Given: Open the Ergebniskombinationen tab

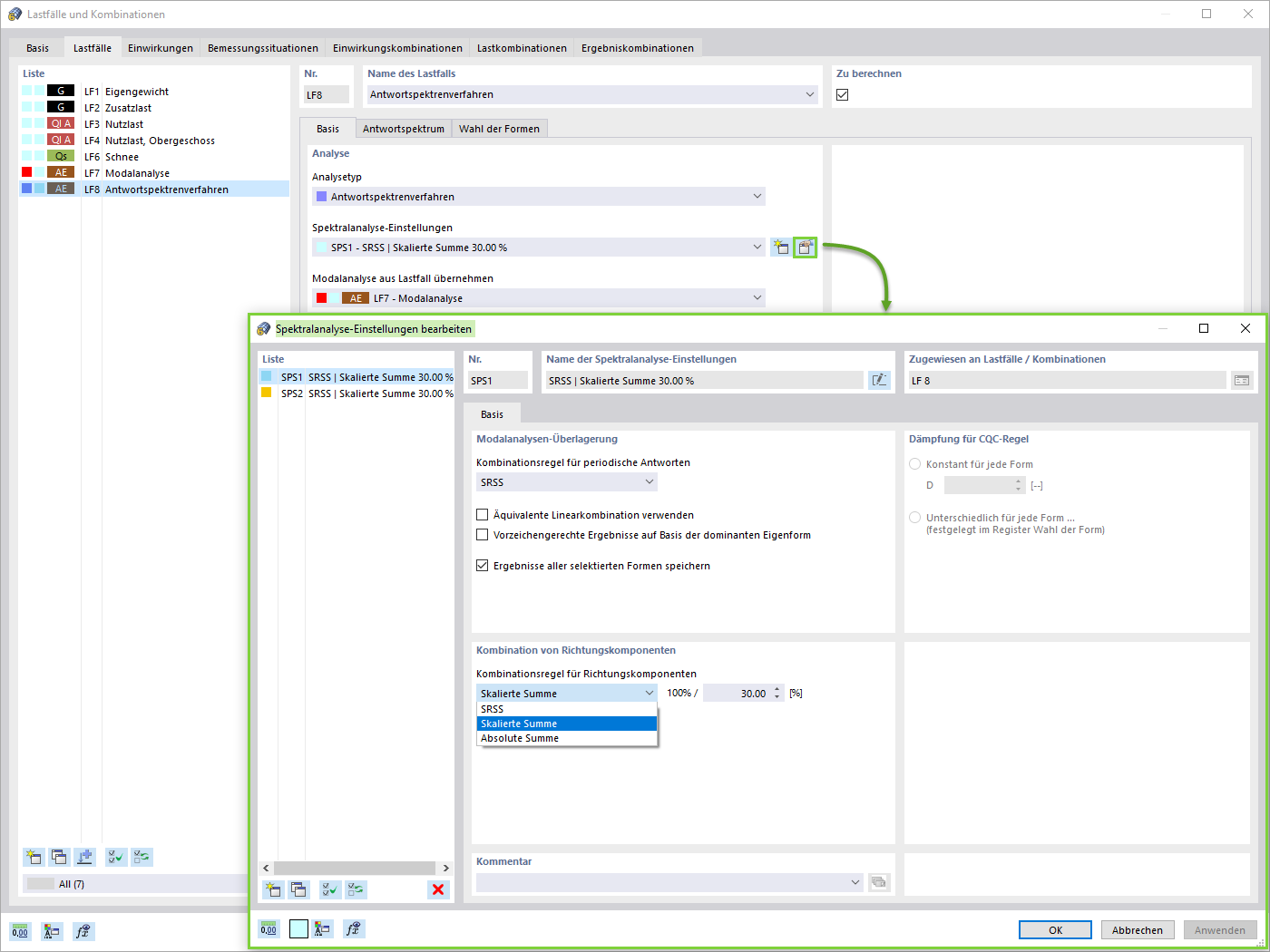Looking at the screenshot, I should point(638,48).
